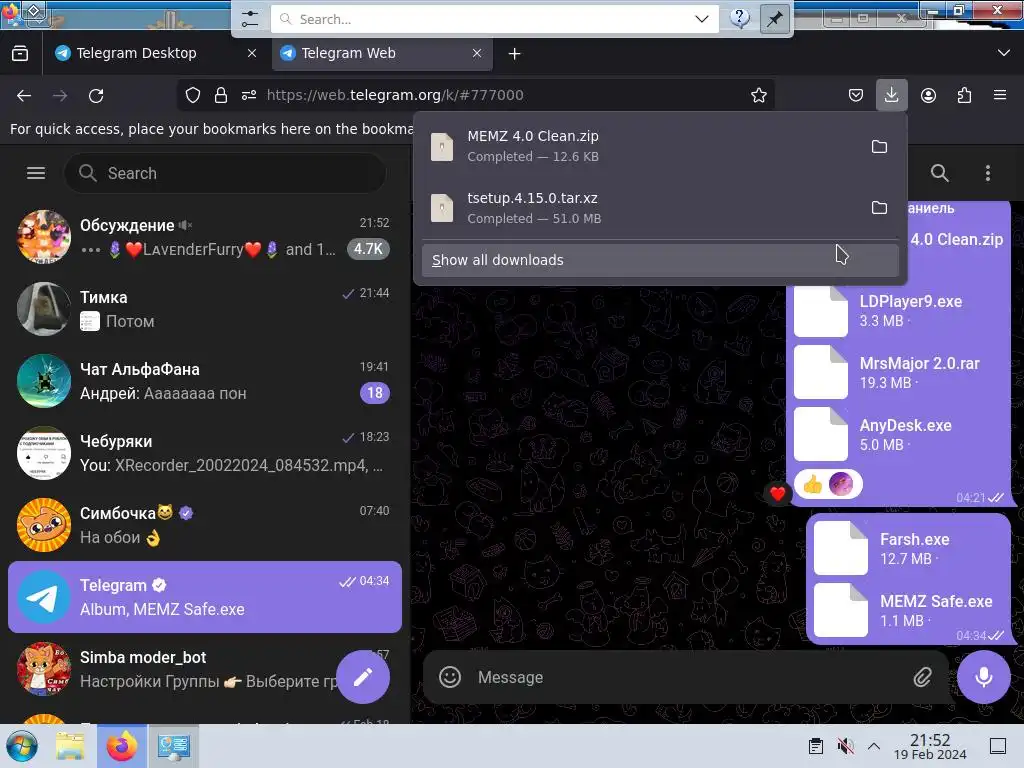Show site security padlock info
This screenshot has width=1024, height=768.
click(x=221, y=95)
